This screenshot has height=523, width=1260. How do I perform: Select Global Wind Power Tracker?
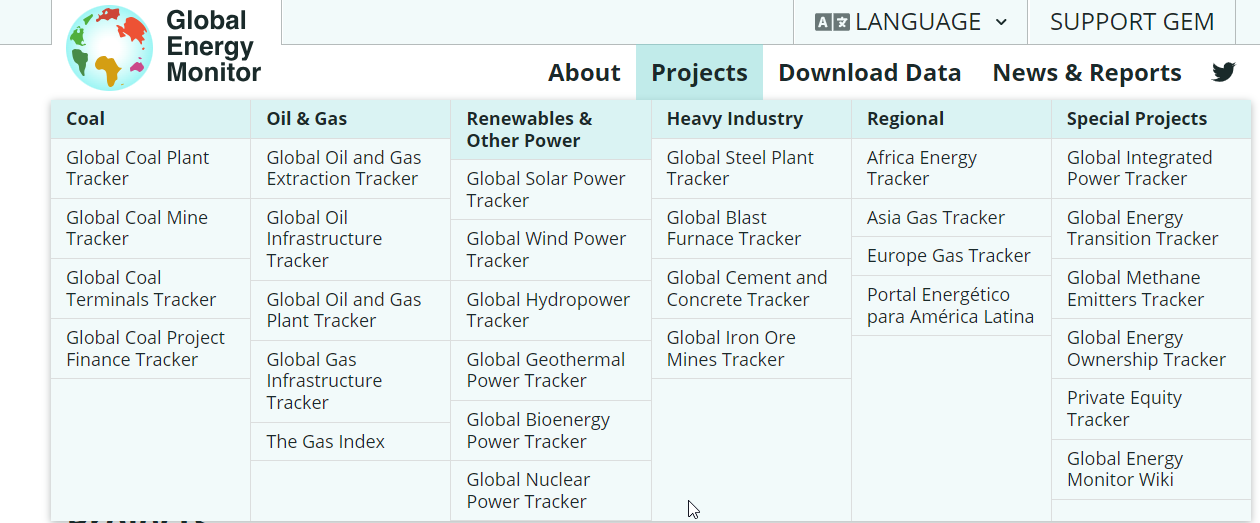click(x=545, y=249)
